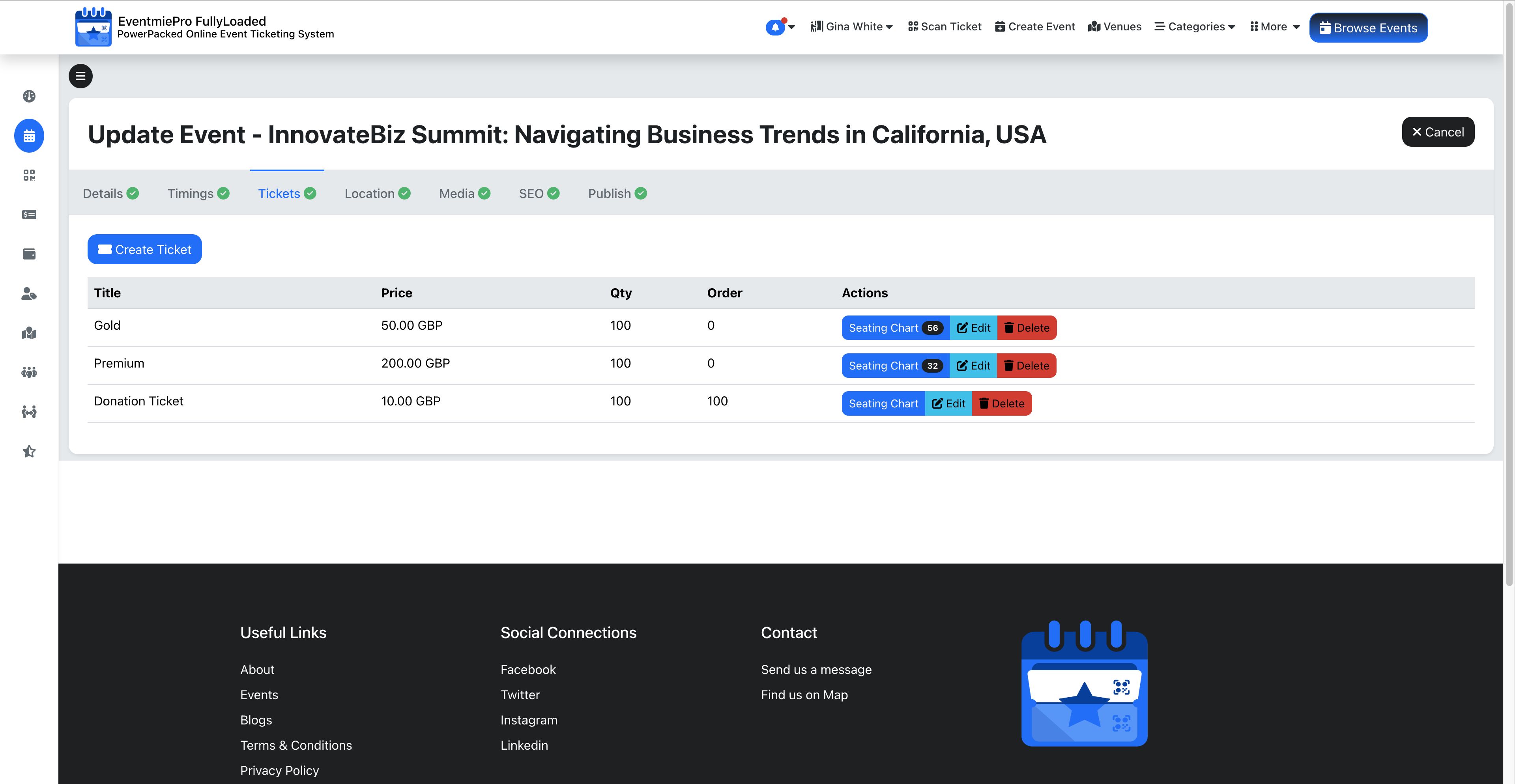Image resolution: width=1515 pixels, height=784 pixels.
Task: Expand the Categories dropdown
Action: [x=1195, y=27]
